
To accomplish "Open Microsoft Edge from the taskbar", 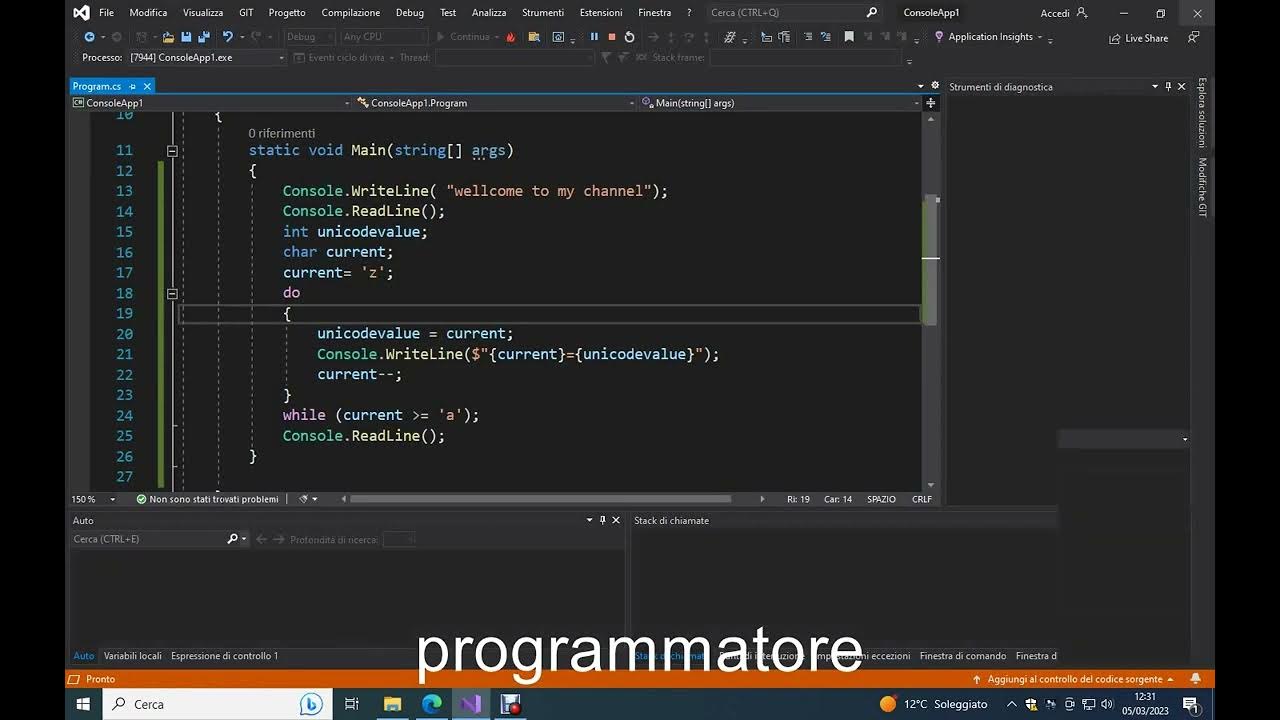I will [x=432, y=704].
